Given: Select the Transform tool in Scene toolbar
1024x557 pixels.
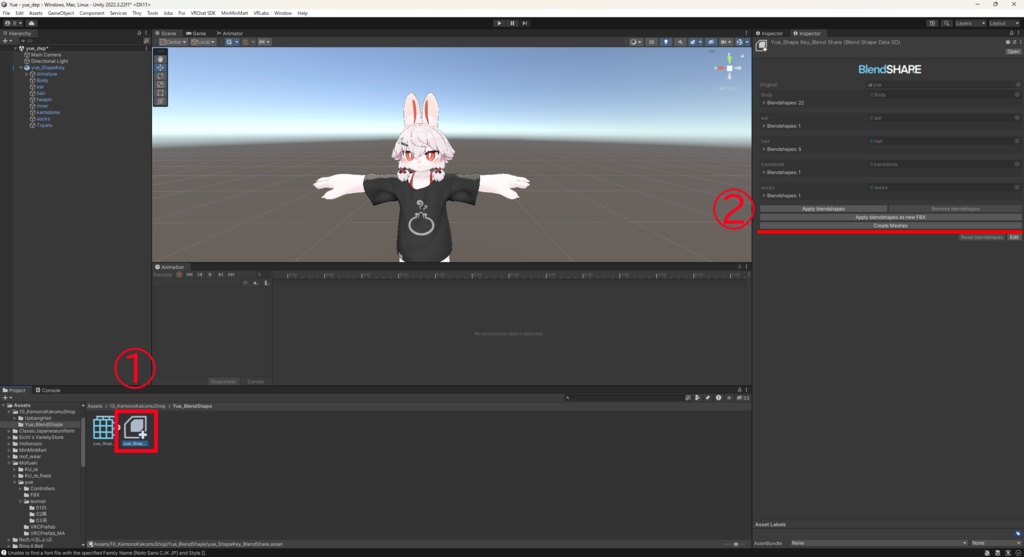Looking at the screenshot, I should (160, 101).
